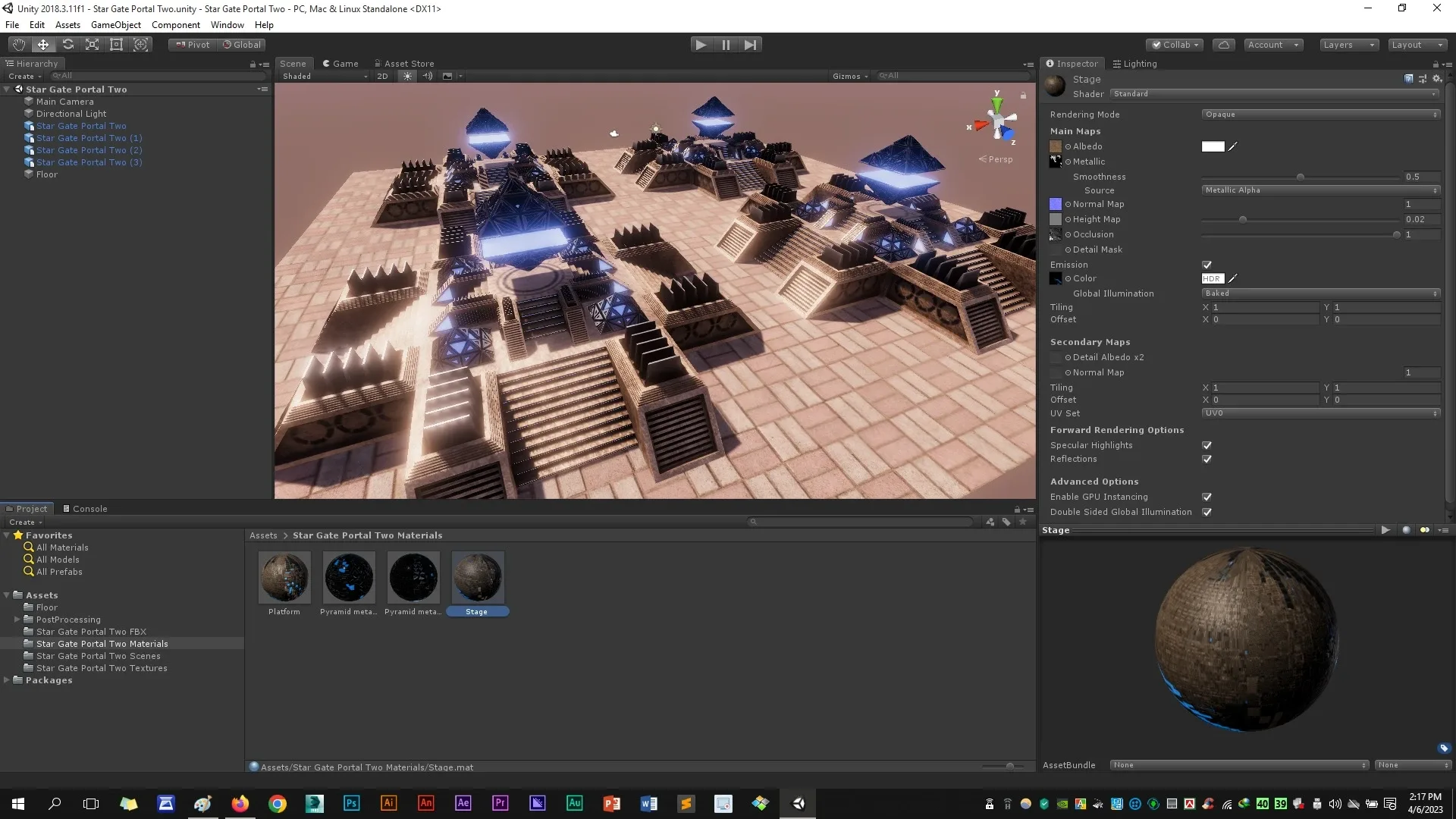Screen dimensions: 1456x819
Task: Toggle scene audio icon in Scene view
Action: (428, 76)
